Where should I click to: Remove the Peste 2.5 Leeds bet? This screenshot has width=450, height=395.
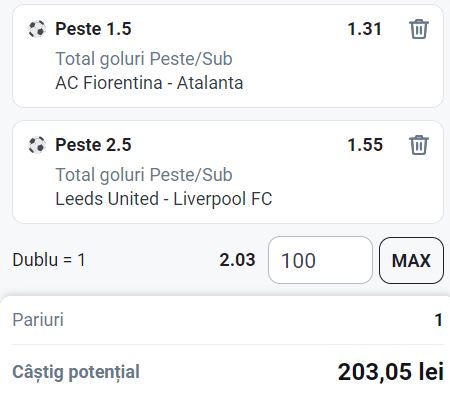click(419, 145)
